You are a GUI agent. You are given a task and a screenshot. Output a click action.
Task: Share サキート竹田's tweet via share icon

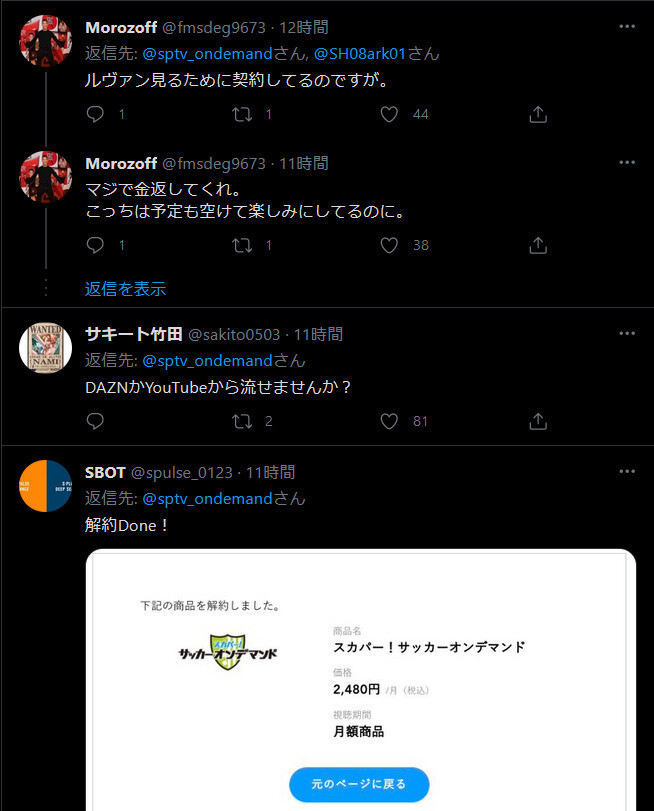tap(538, 422)
